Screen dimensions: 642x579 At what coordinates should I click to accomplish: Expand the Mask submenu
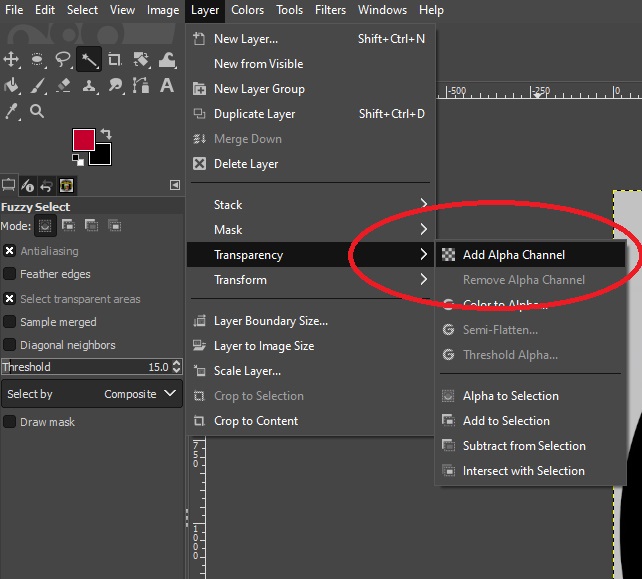[x=310, y=229]
